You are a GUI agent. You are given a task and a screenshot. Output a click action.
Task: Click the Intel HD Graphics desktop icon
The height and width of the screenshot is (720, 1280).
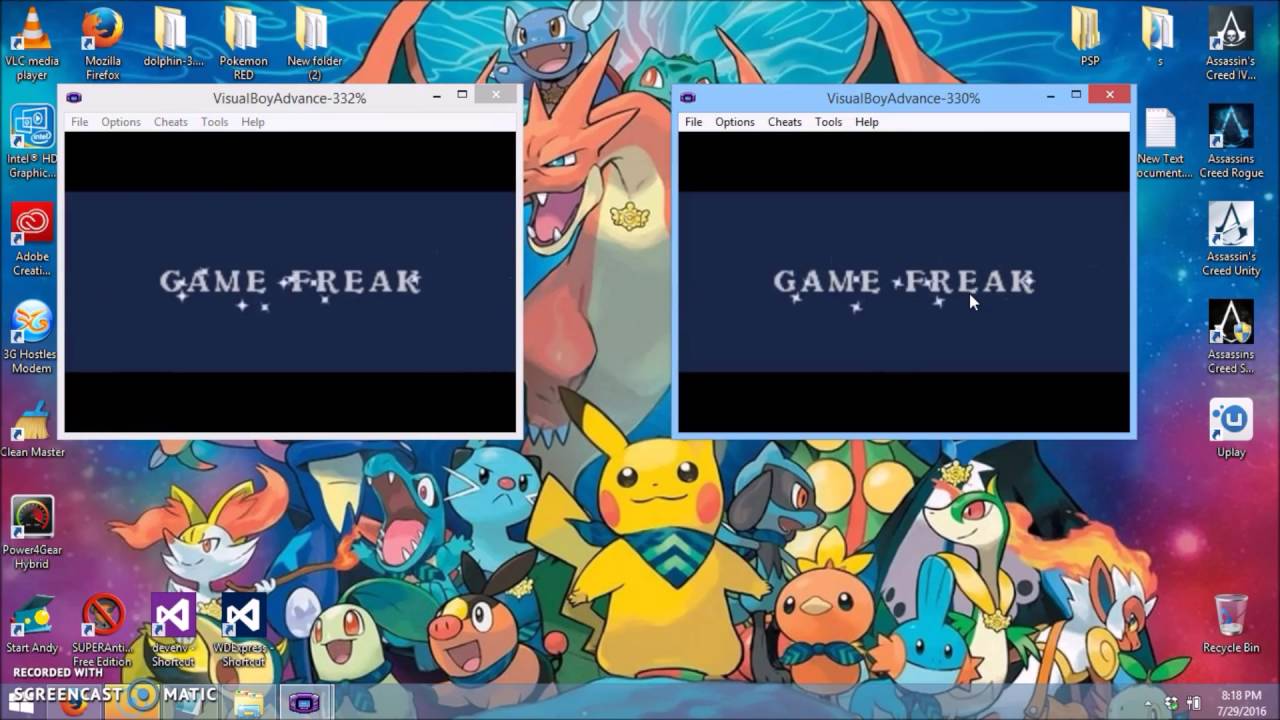(32, 142)
